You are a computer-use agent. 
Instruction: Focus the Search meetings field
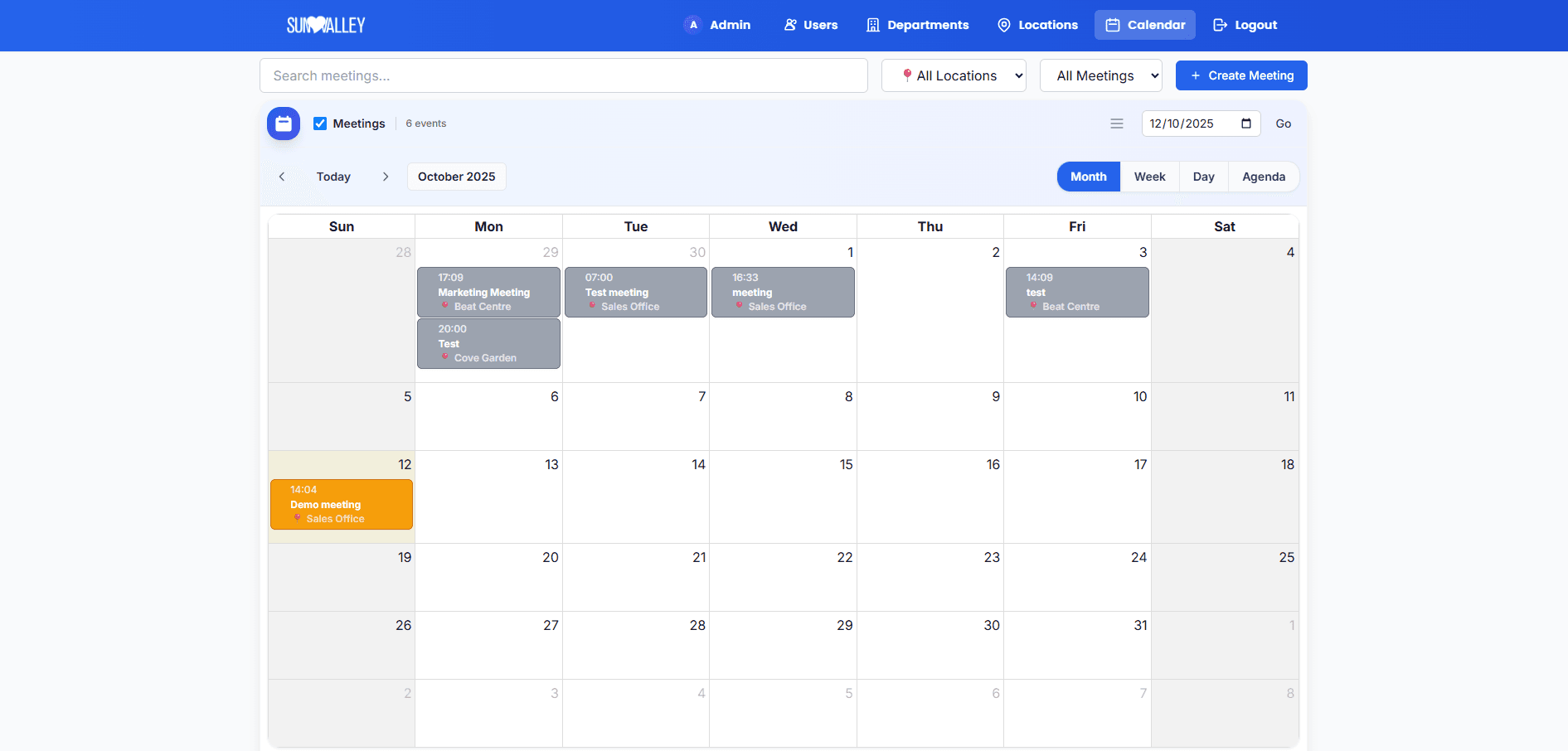coord(564,75)
